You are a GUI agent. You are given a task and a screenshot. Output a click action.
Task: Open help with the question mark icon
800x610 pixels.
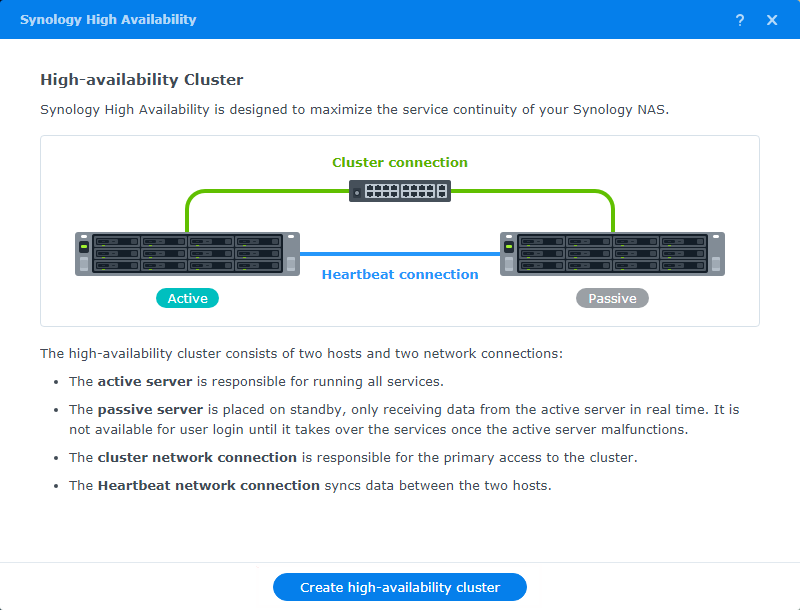740,20
